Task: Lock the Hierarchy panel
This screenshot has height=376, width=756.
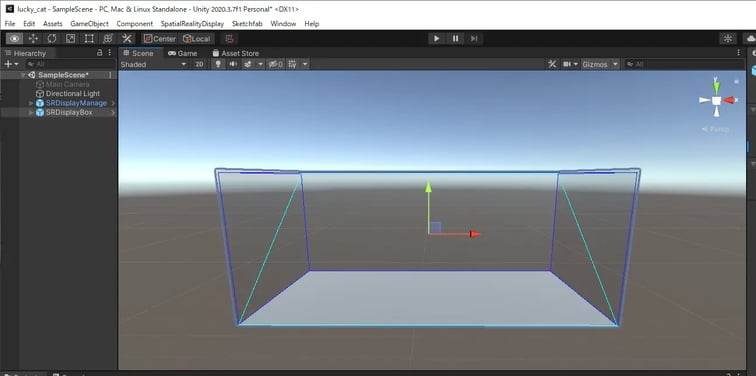Action: (100, 53)
